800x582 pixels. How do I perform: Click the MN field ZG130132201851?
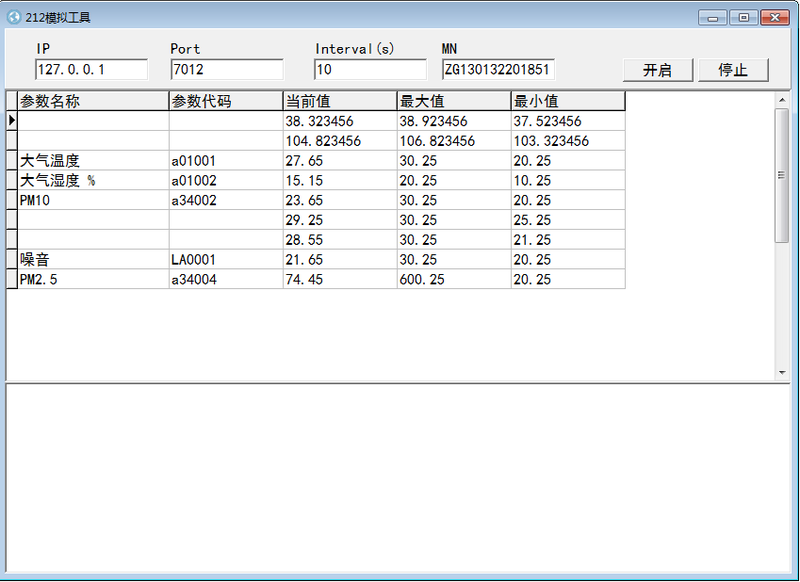[x=498, y=69]
